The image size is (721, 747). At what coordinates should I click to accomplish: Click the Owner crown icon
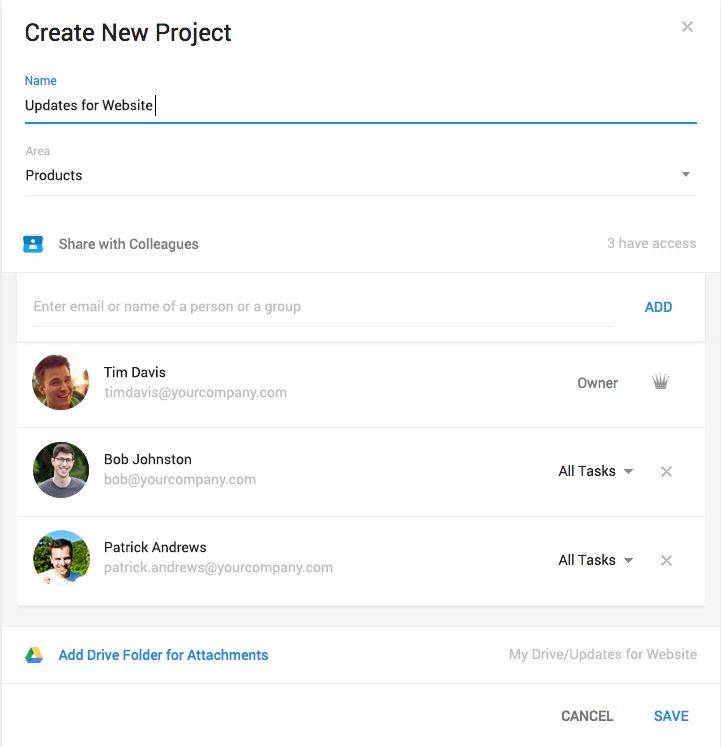pos(660,382)
